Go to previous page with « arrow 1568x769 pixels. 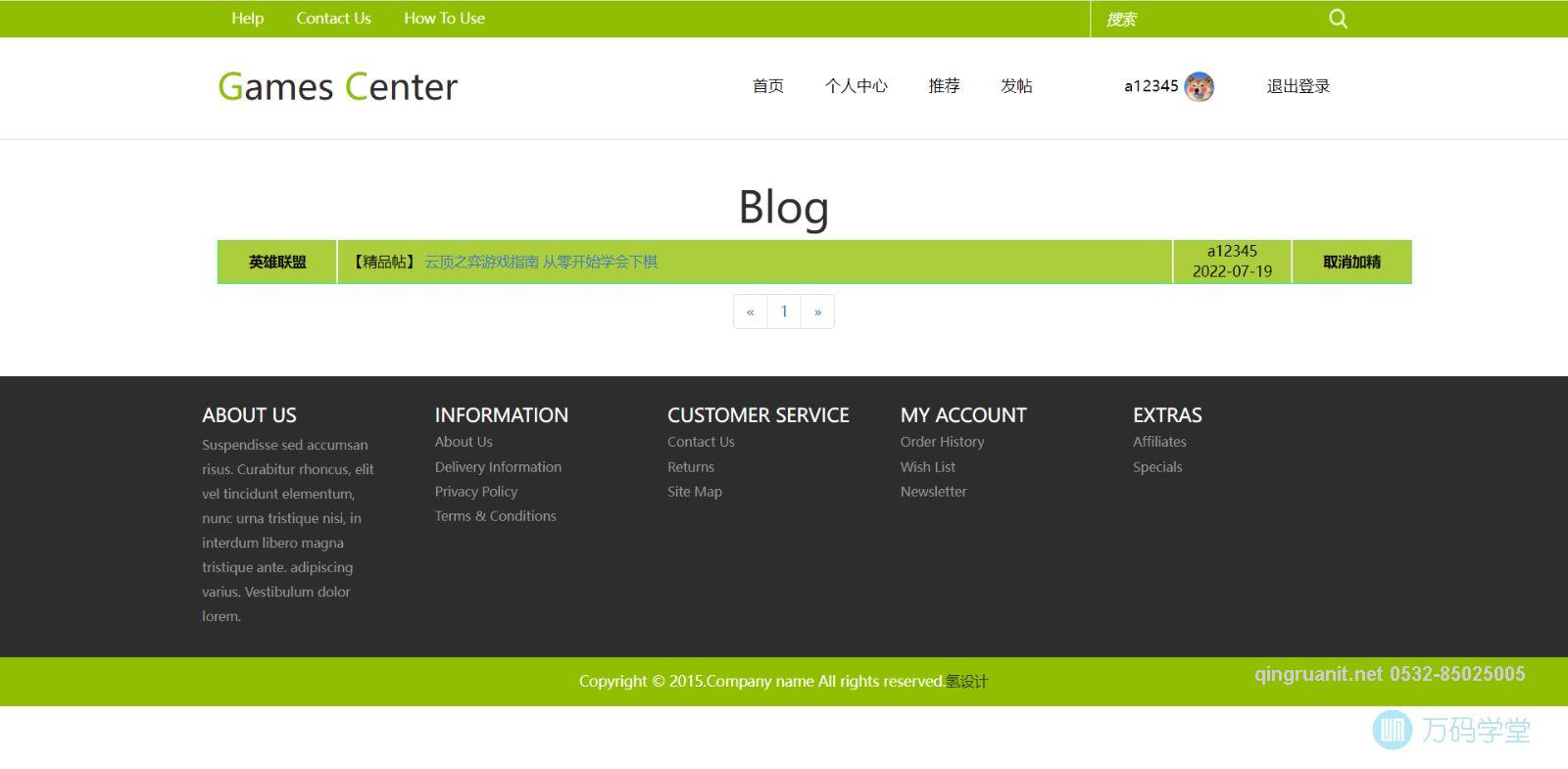pos(750,312)
